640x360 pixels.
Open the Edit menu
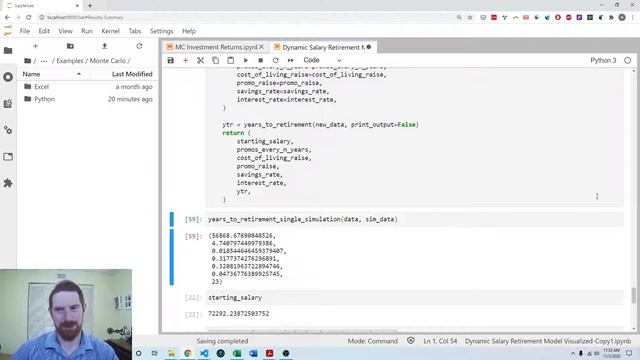(x=44, y=31)
